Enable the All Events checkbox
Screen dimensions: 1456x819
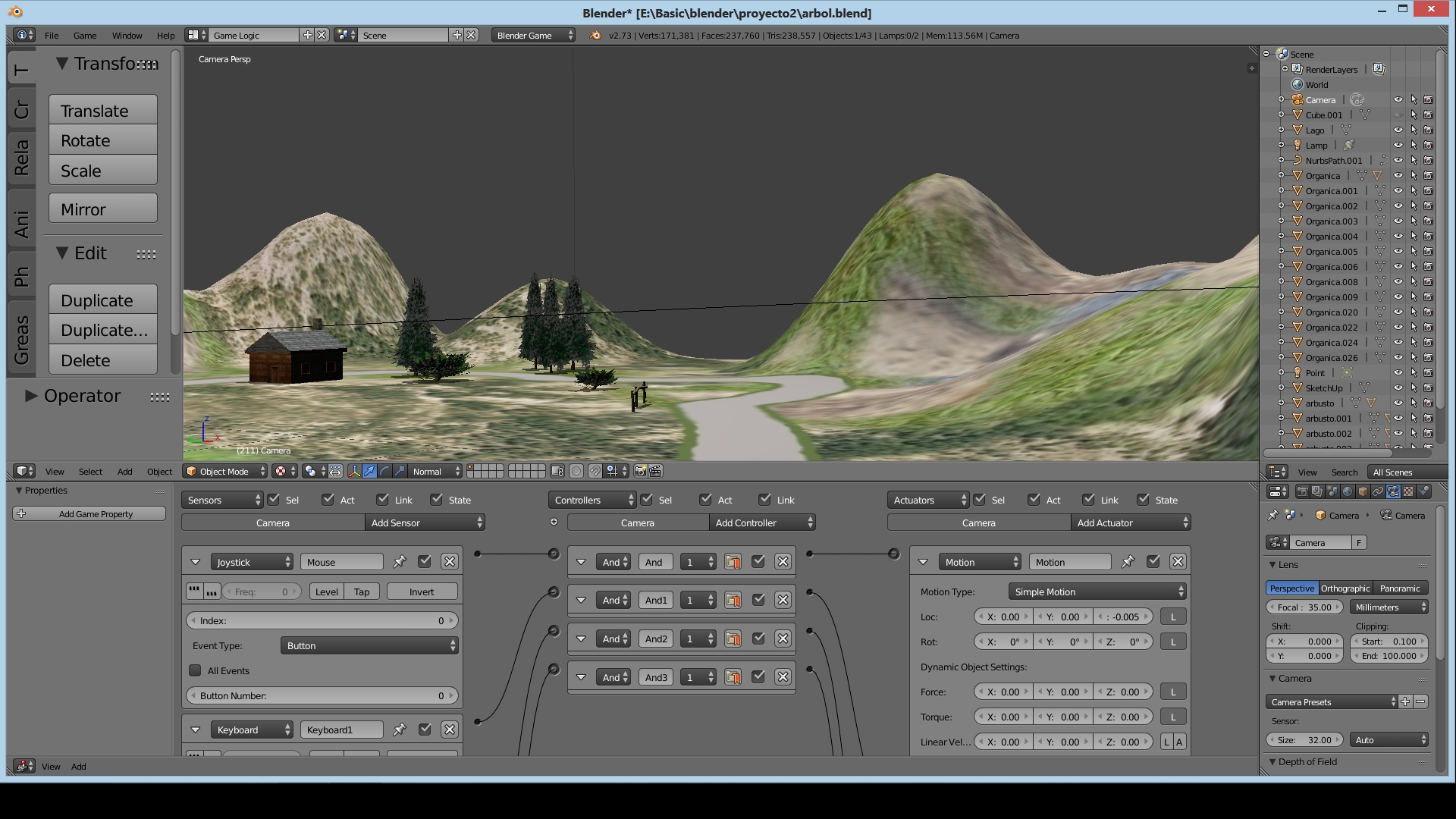pos(196,670)
